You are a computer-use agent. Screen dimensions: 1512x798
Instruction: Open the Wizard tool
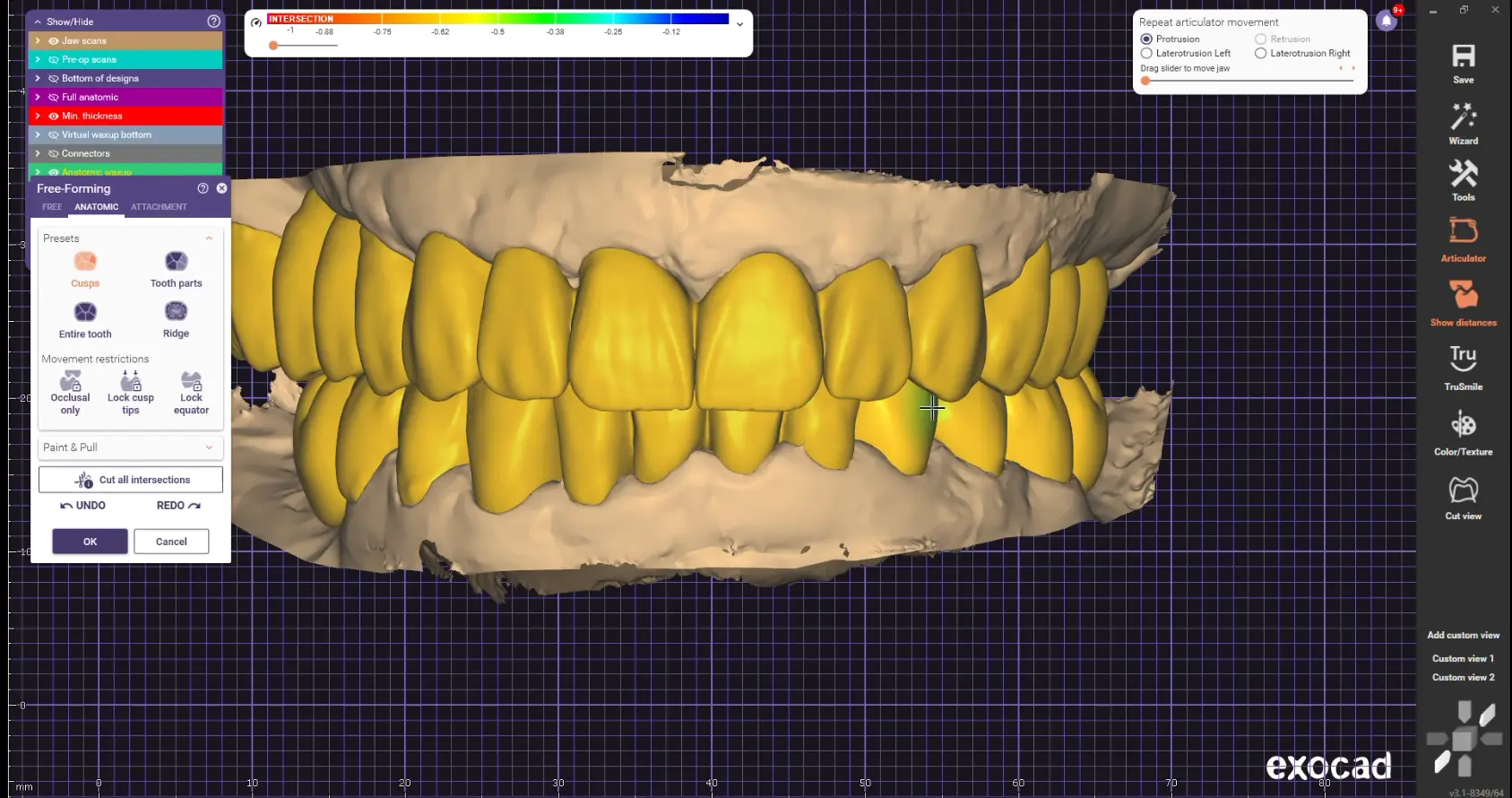click(1463, 122)
